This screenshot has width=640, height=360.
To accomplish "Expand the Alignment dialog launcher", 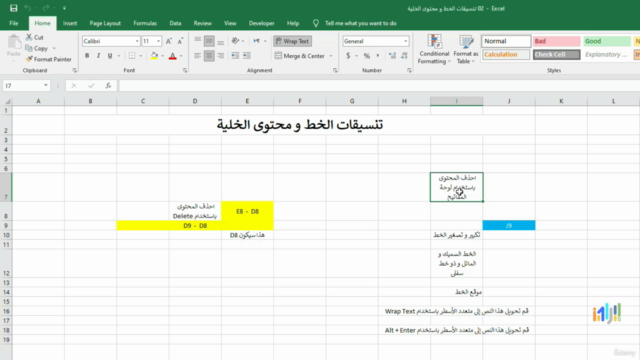I will [335, 71].
